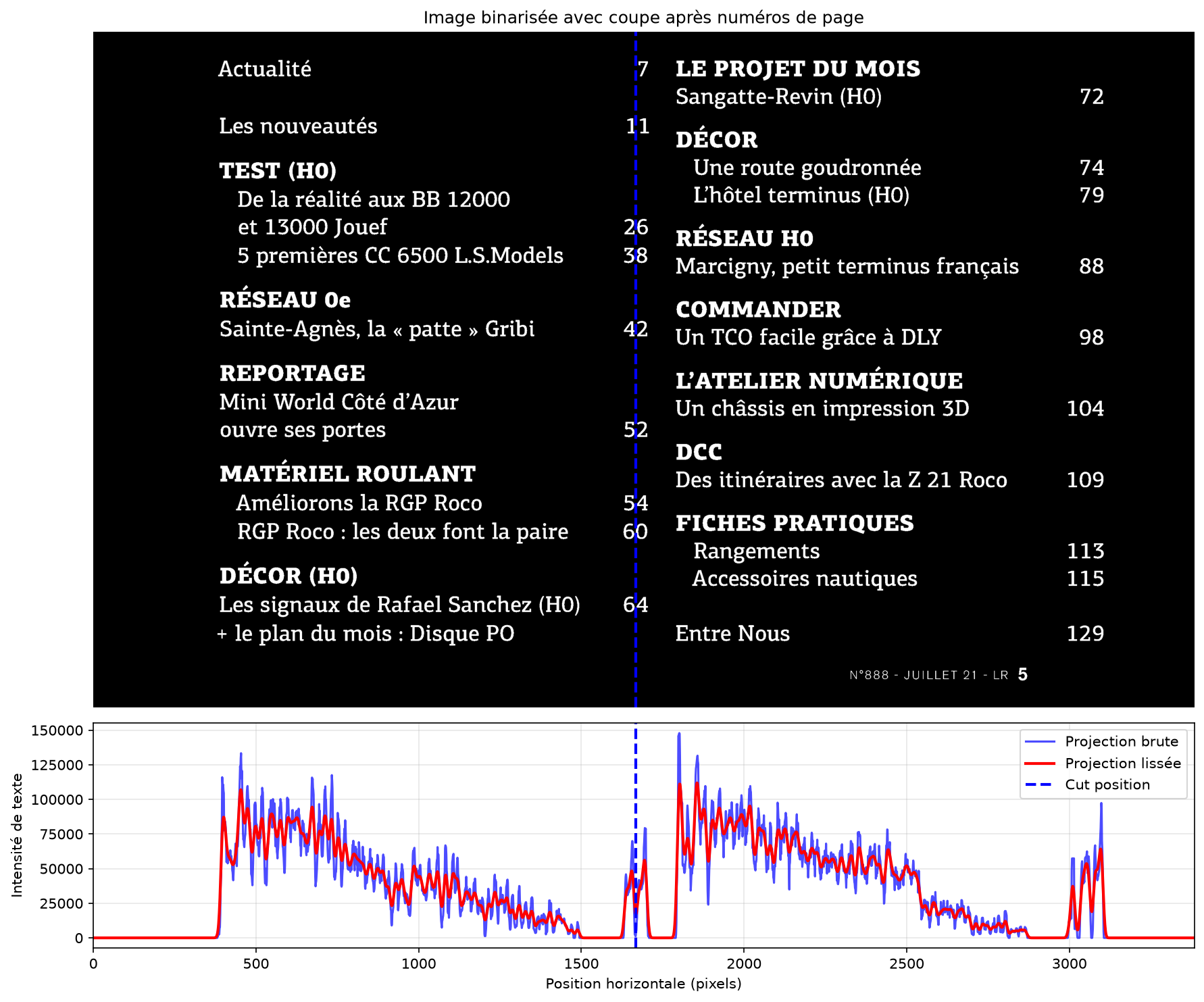The width and height of the screenshot is (1204, 1002).
Task: Click the x-axis tick label "1500"
Action: coord(581,963)
